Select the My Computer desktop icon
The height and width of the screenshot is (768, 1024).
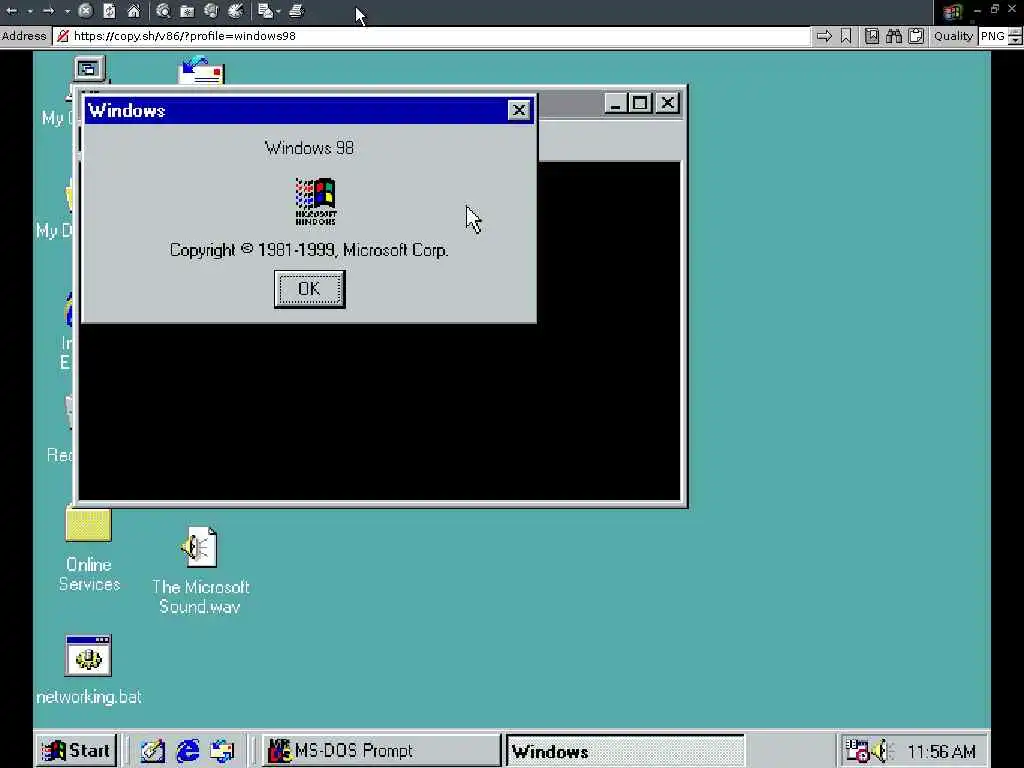89,69
